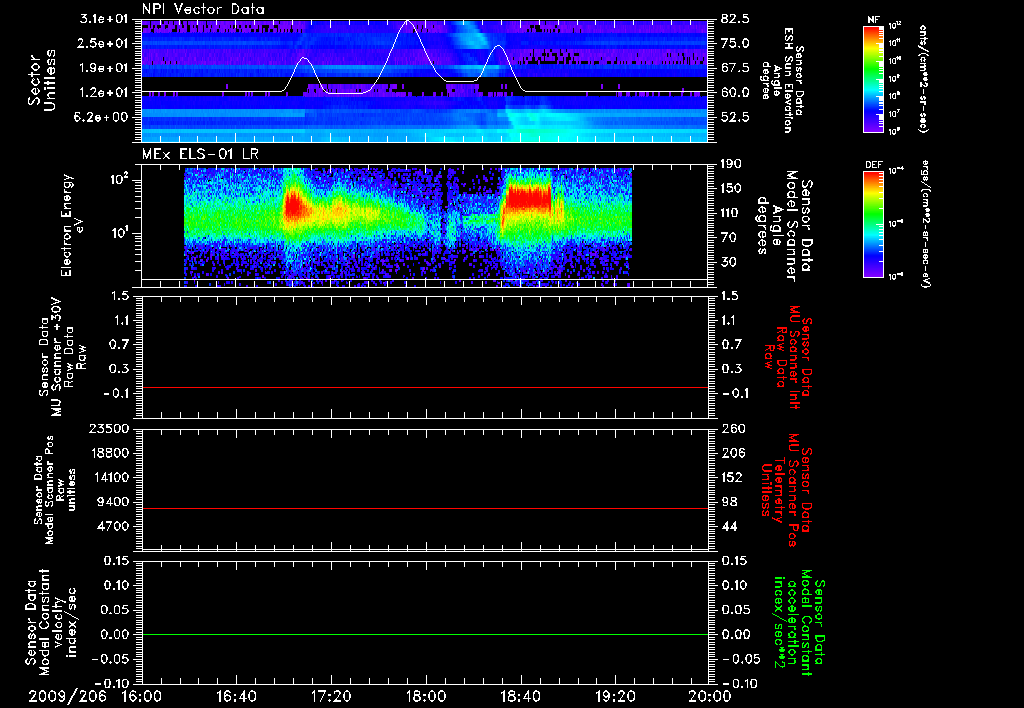The width and height of the screenshot is (1024, 708).
Task: Click the "ergs/(cm**2-sr-sec-eV)" units label
Action: 925,224
